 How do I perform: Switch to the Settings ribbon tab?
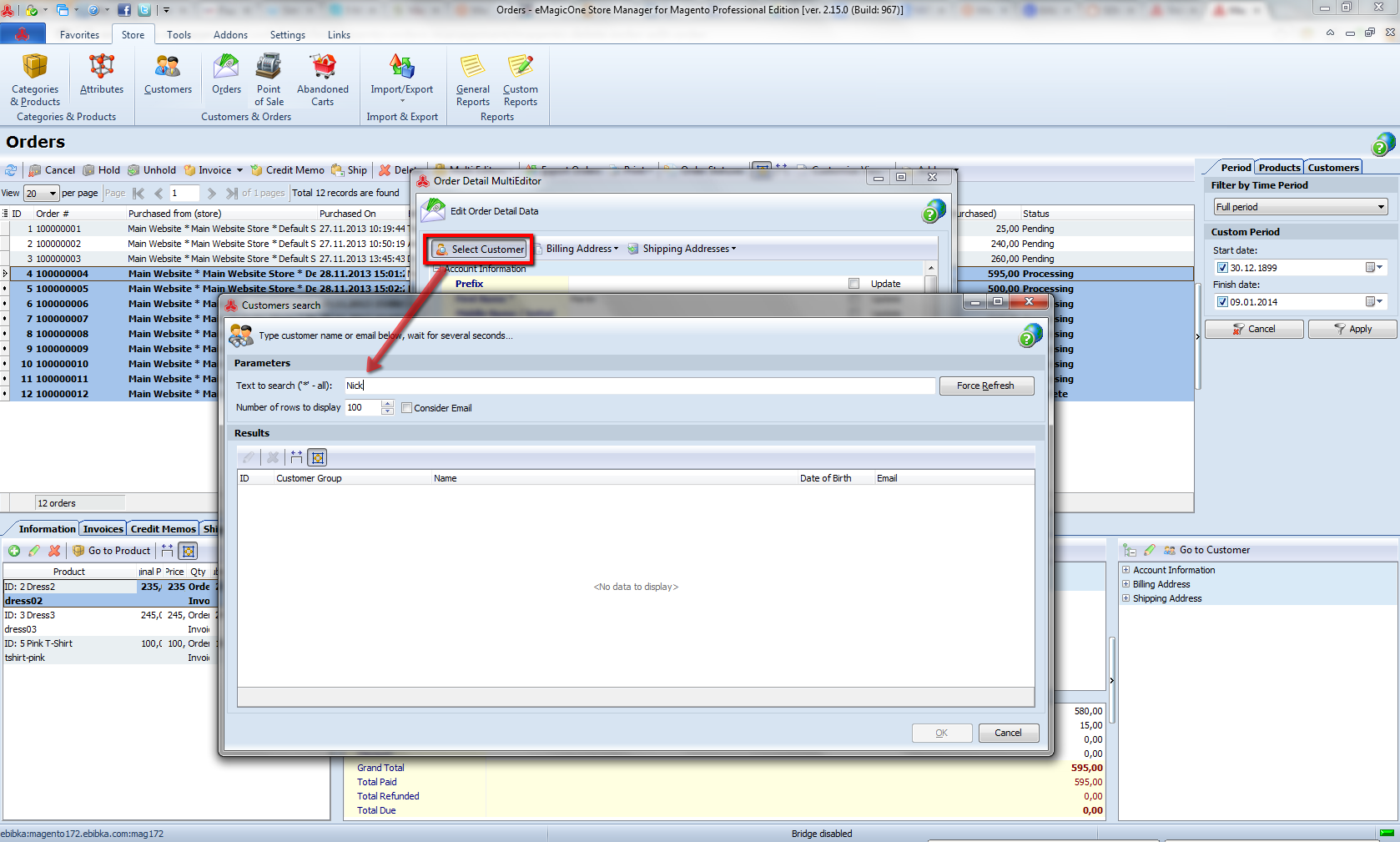pyautogui.click(x=287, y=35)
